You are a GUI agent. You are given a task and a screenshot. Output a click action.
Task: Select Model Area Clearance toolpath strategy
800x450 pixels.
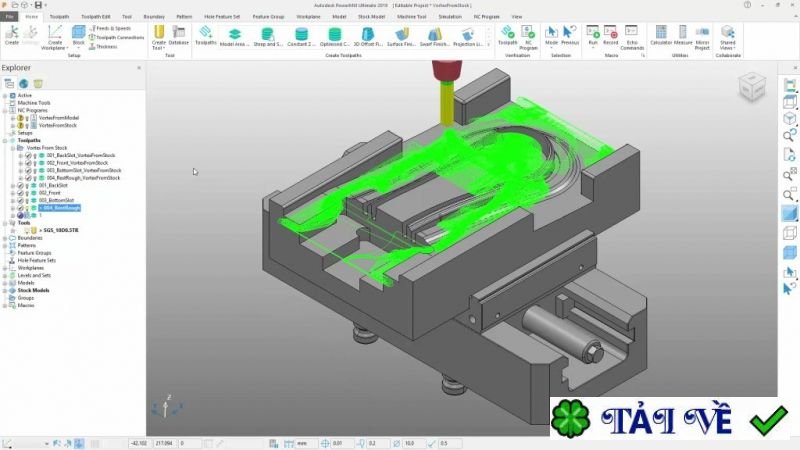[235, 37]
